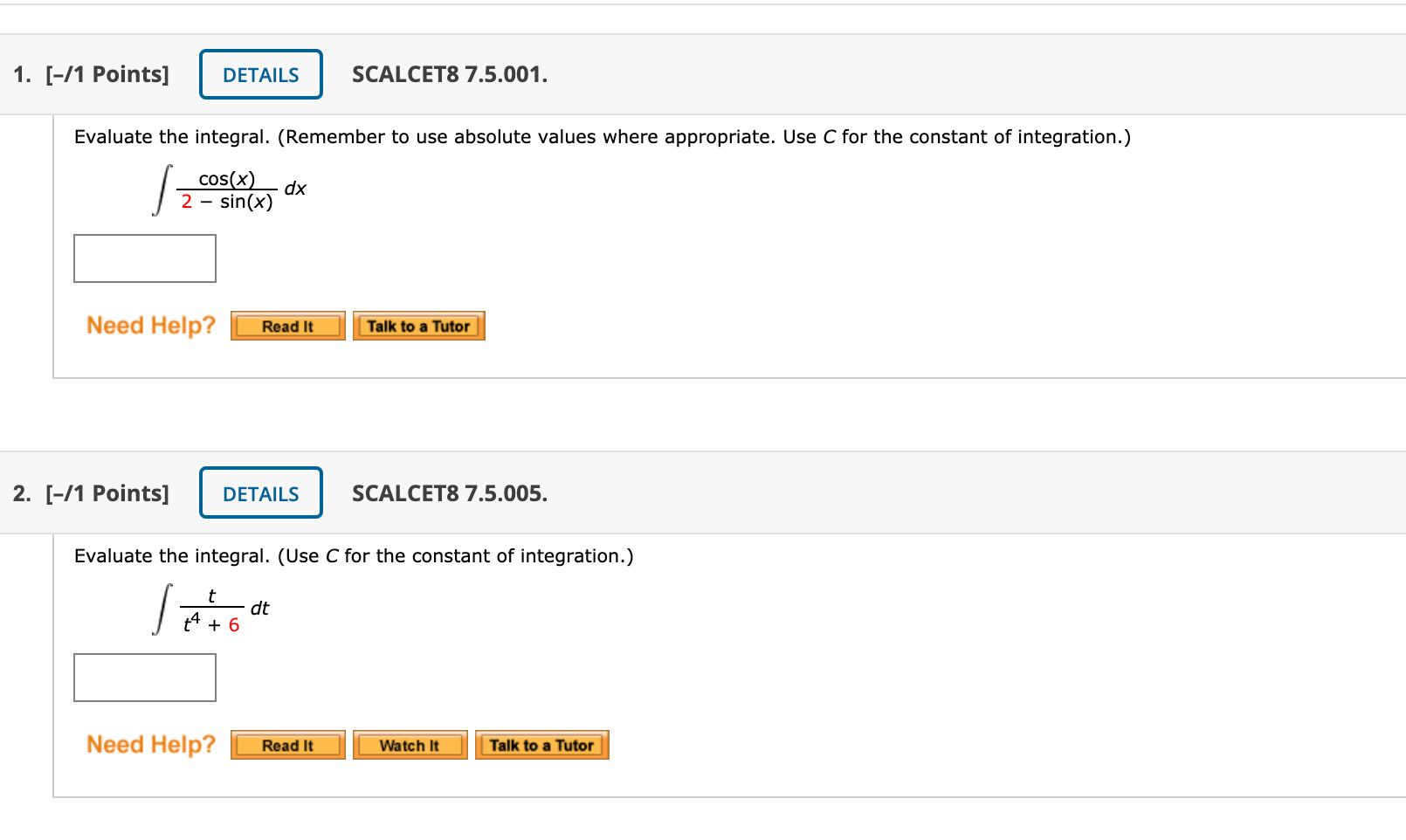Click the [-/1 Points] label of question 2
This screenshot has height=840, width=1406.
click(x=106, y=492)
